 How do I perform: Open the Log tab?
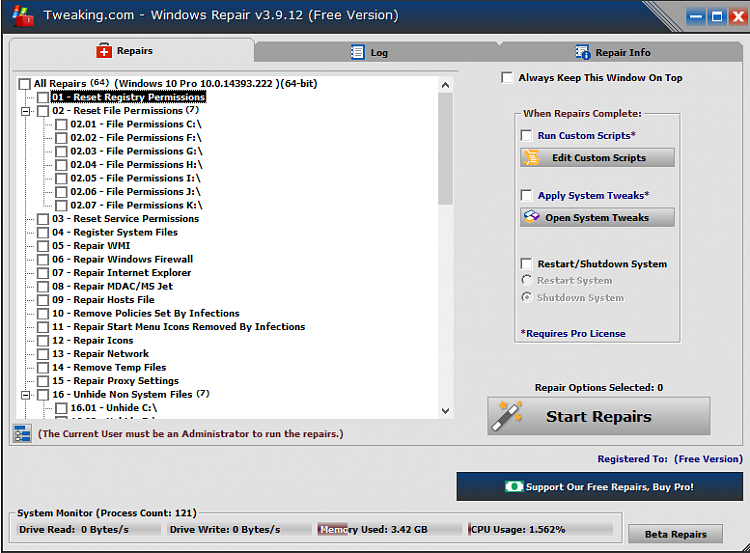pos(376,52)
